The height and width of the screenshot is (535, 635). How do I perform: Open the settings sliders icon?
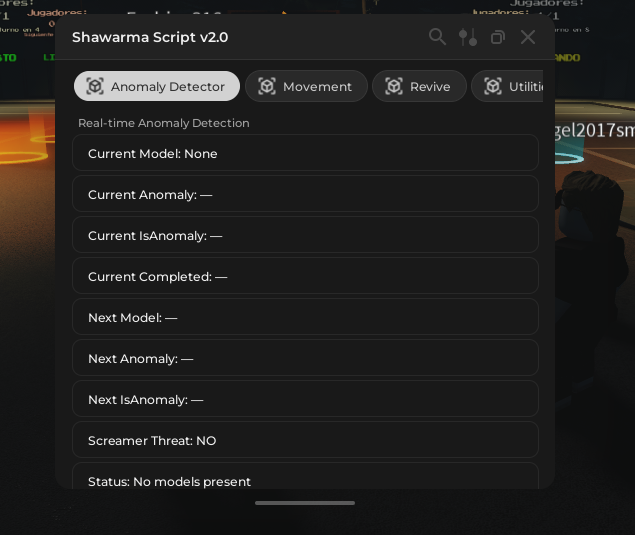(x=467, y=37)
